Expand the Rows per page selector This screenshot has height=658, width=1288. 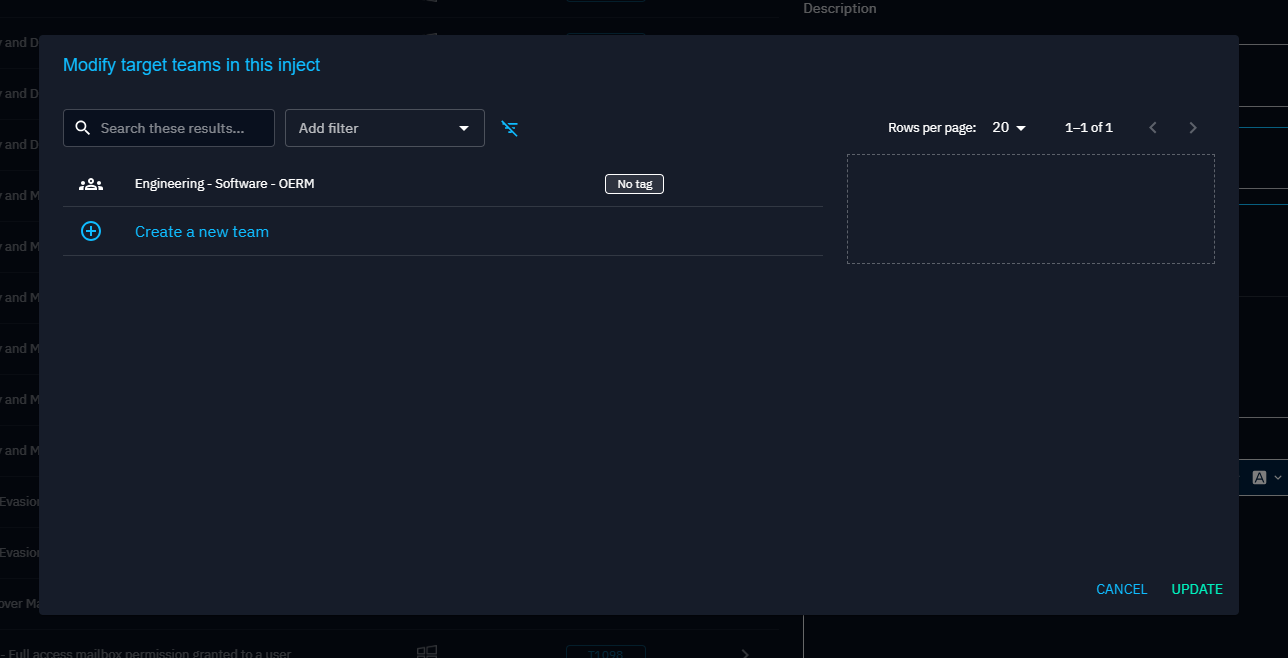[1009, 128]
